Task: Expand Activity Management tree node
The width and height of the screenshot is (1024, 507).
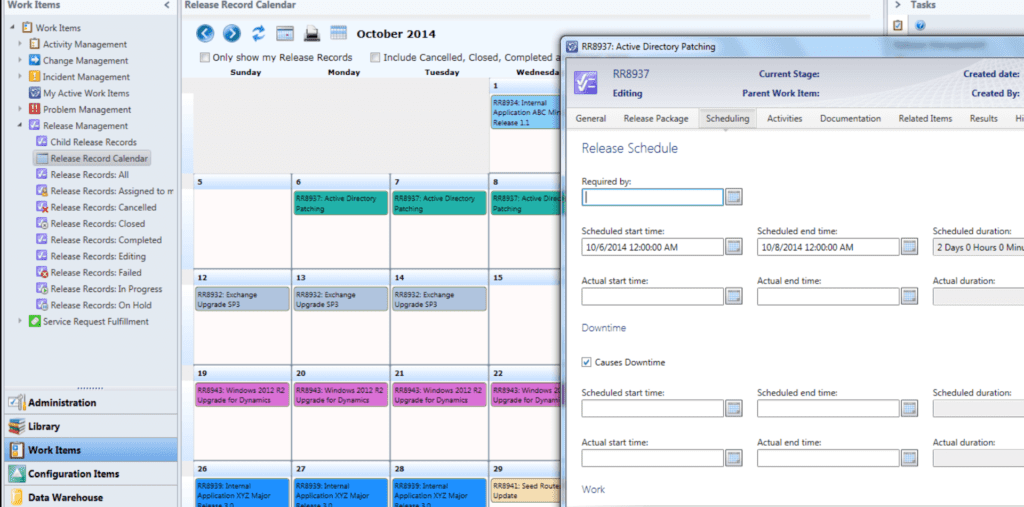Action: [x=20, y=44]
